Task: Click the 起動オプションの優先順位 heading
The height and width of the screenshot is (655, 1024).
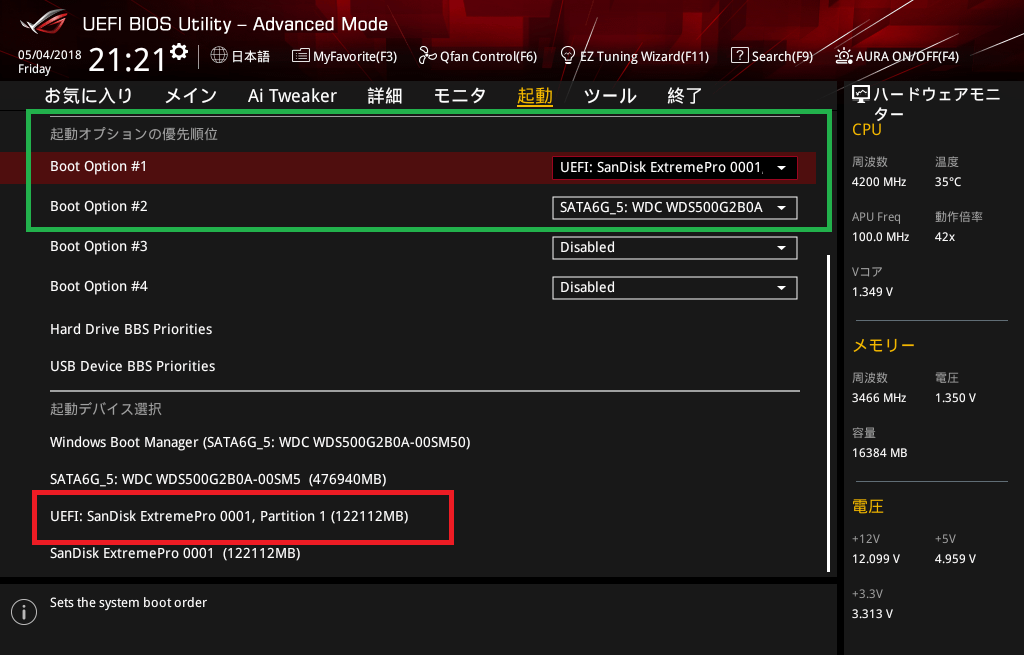Action: tap(134, 134)
